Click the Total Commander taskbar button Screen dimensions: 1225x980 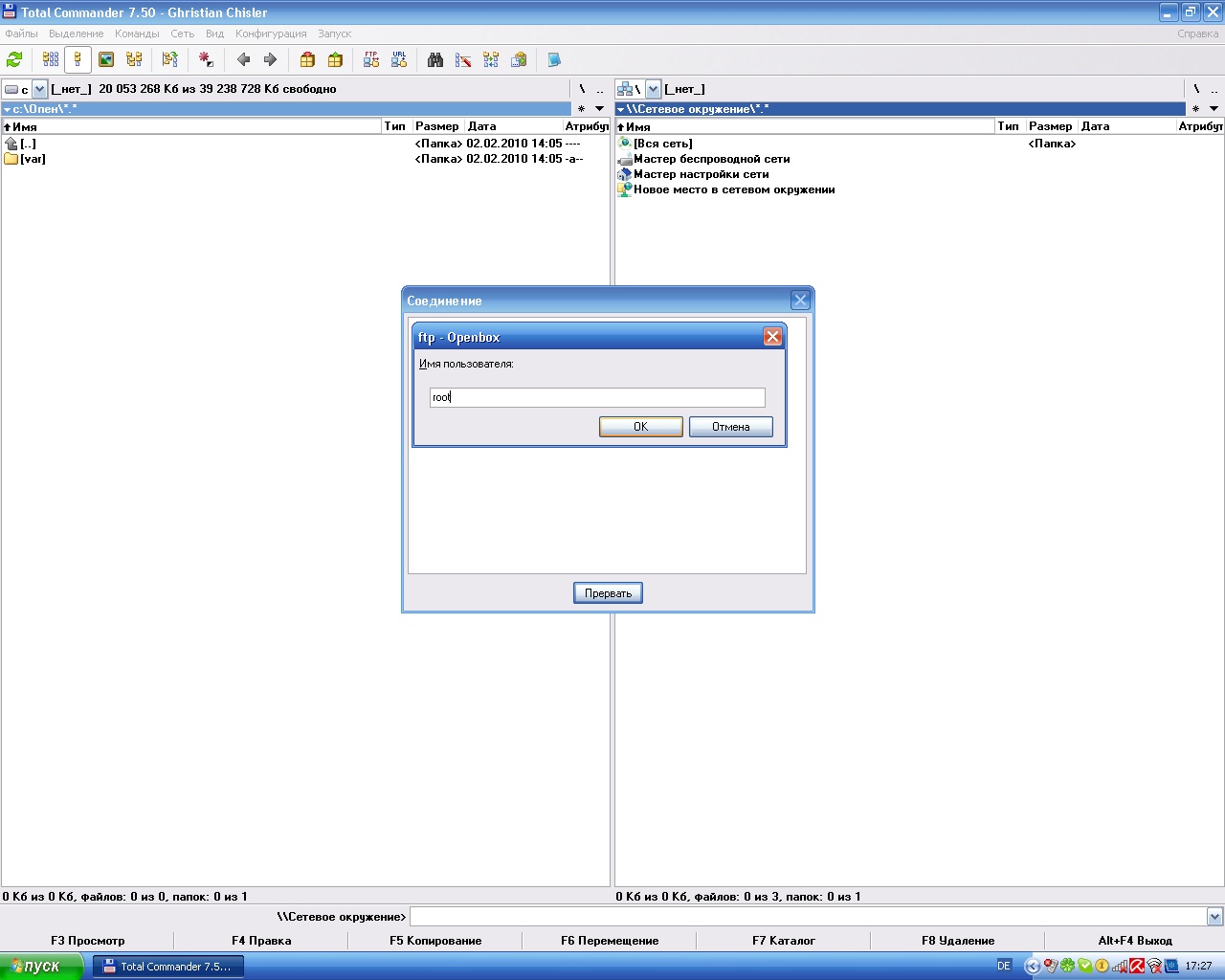click(x=168, y=967)
